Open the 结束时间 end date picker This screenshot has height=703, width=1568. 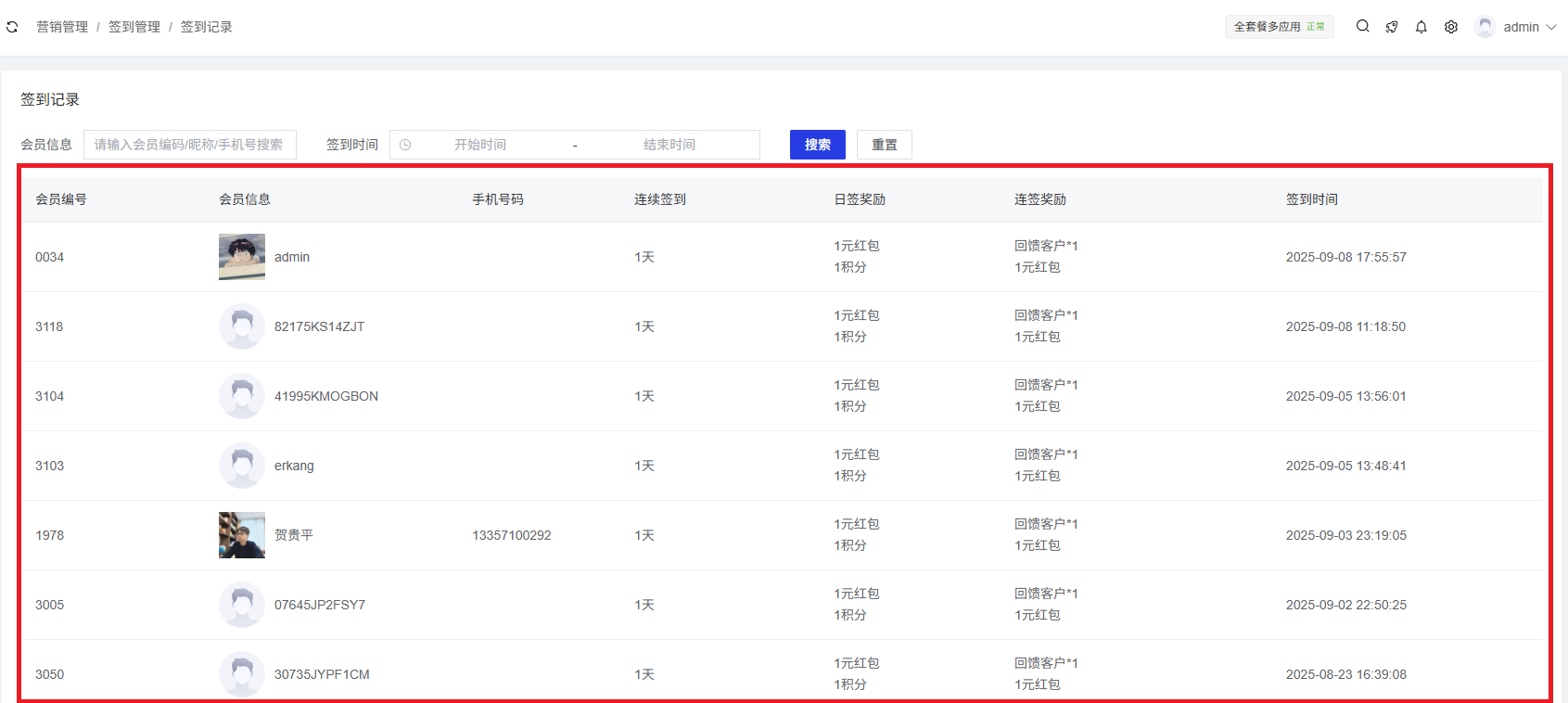[x=669, y=145]
